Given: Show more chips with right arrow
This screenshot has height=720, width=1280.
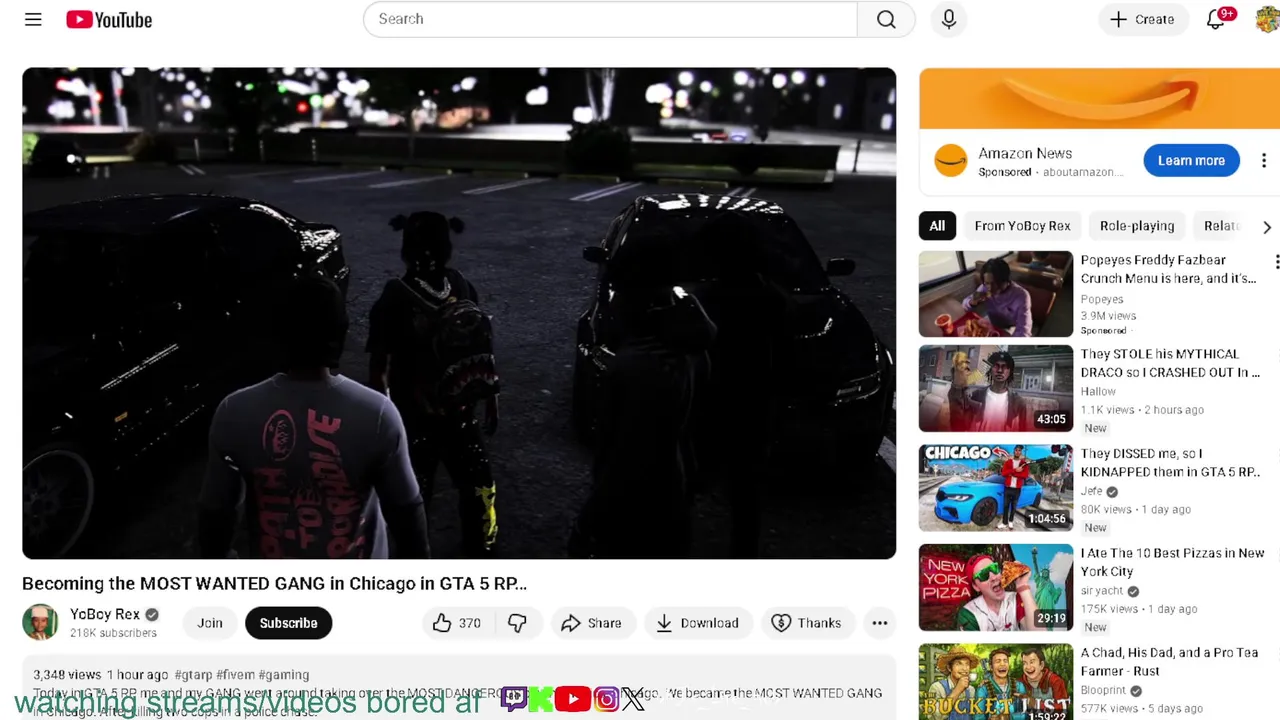Looking at the screenshot, I should 1266,227.
